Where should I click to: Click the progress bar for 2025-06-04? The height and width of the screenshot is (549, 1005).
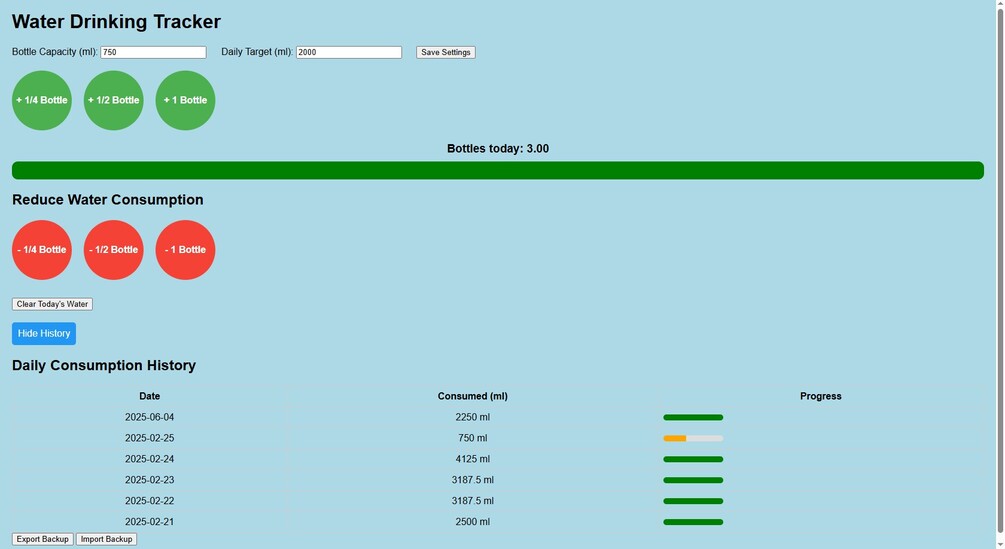coord(693,418)
